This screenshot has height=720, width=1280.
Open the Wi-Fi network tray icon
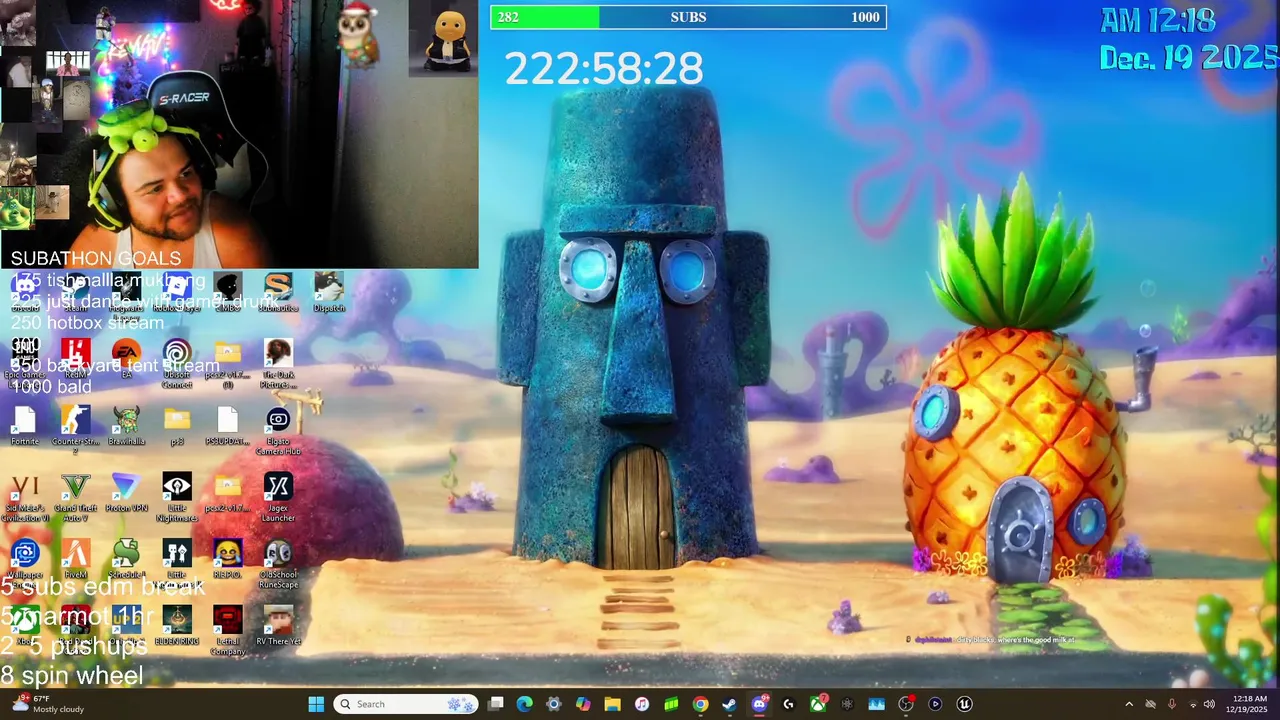[1192, 704]
